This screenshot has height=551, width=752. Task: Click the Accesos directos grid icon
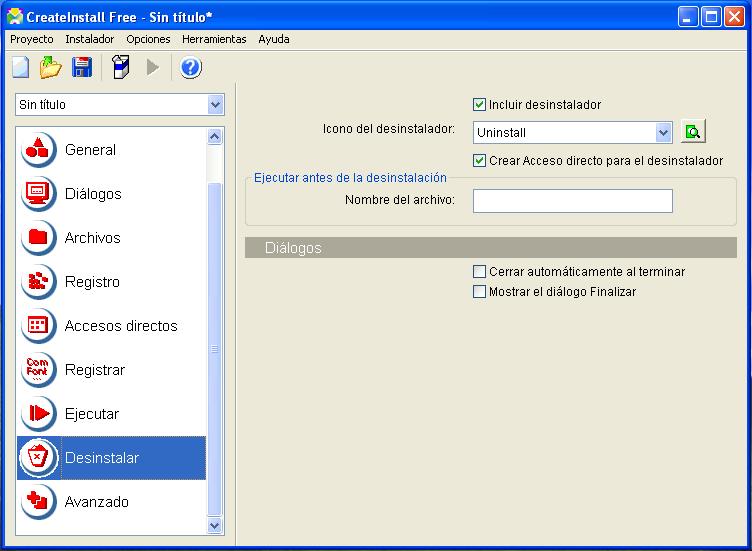tap(38, 326)
